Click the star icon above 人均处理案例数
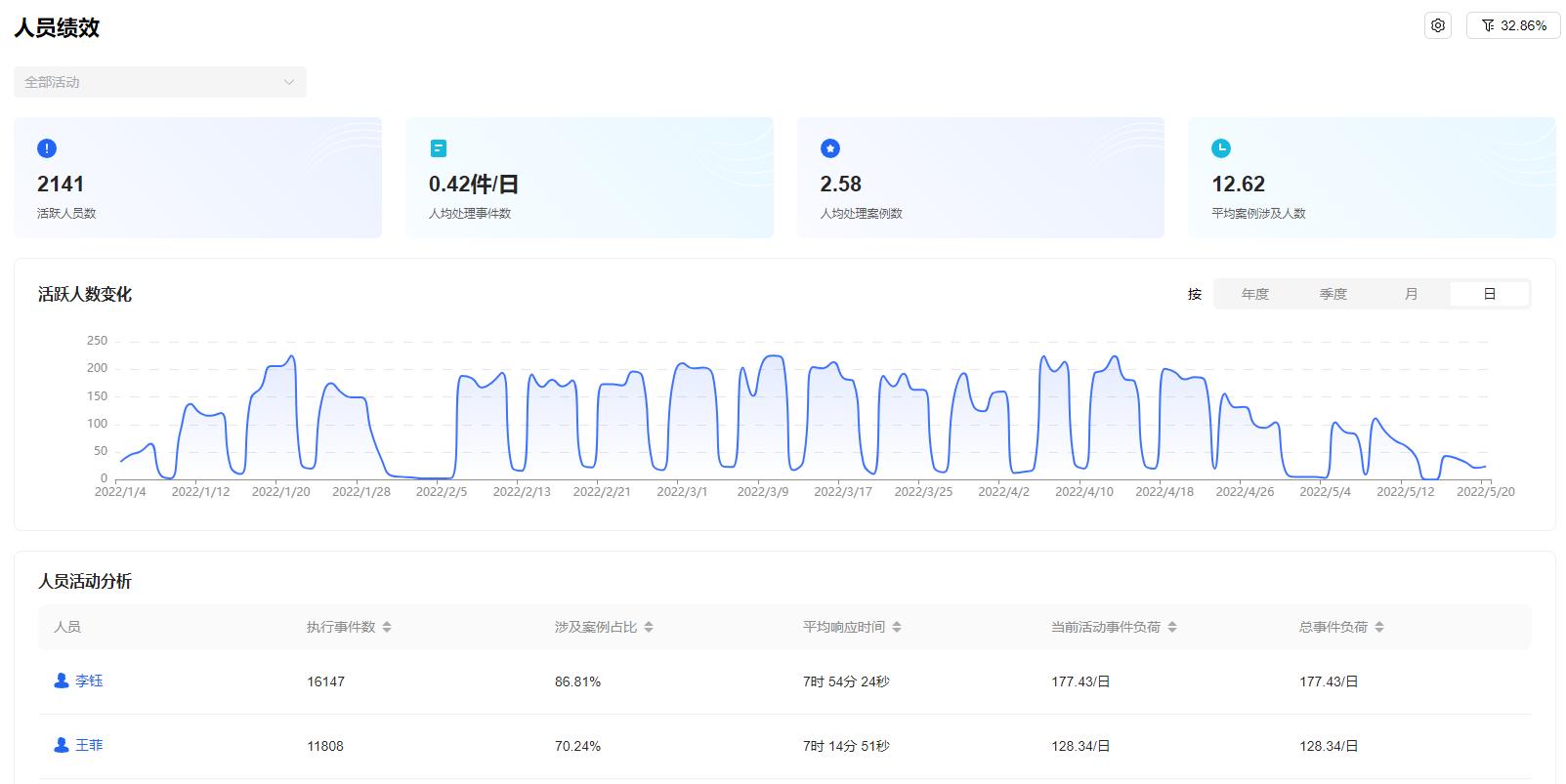Viewport: 1566px width, 784px height. pyautogui.click(x=830, y=148)
